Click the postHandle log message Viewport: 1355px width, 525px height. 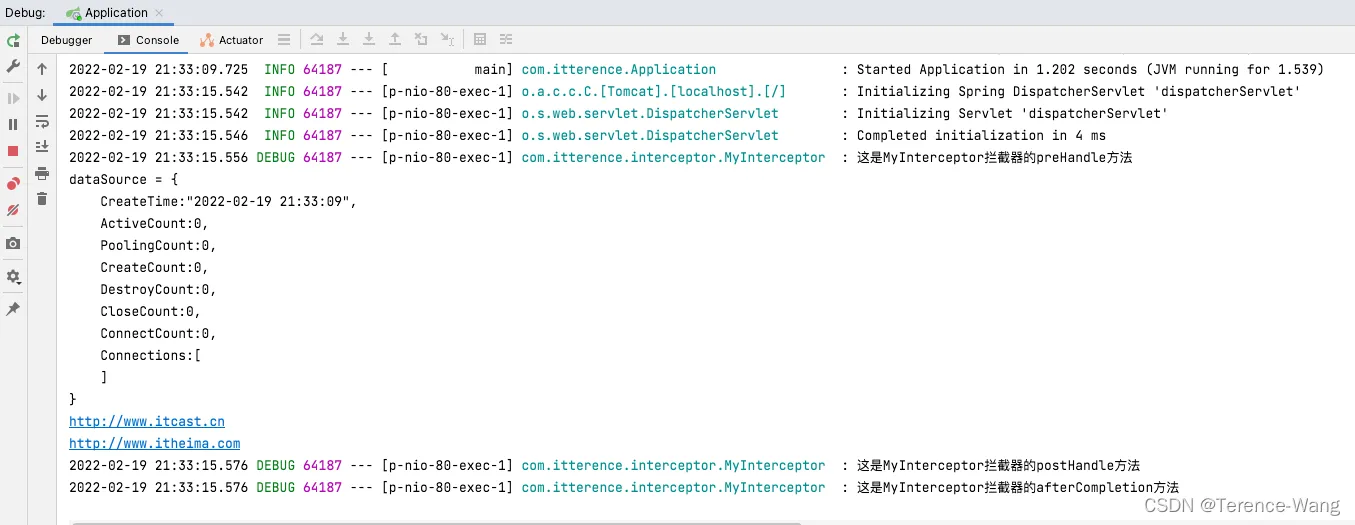pos(998,466)
